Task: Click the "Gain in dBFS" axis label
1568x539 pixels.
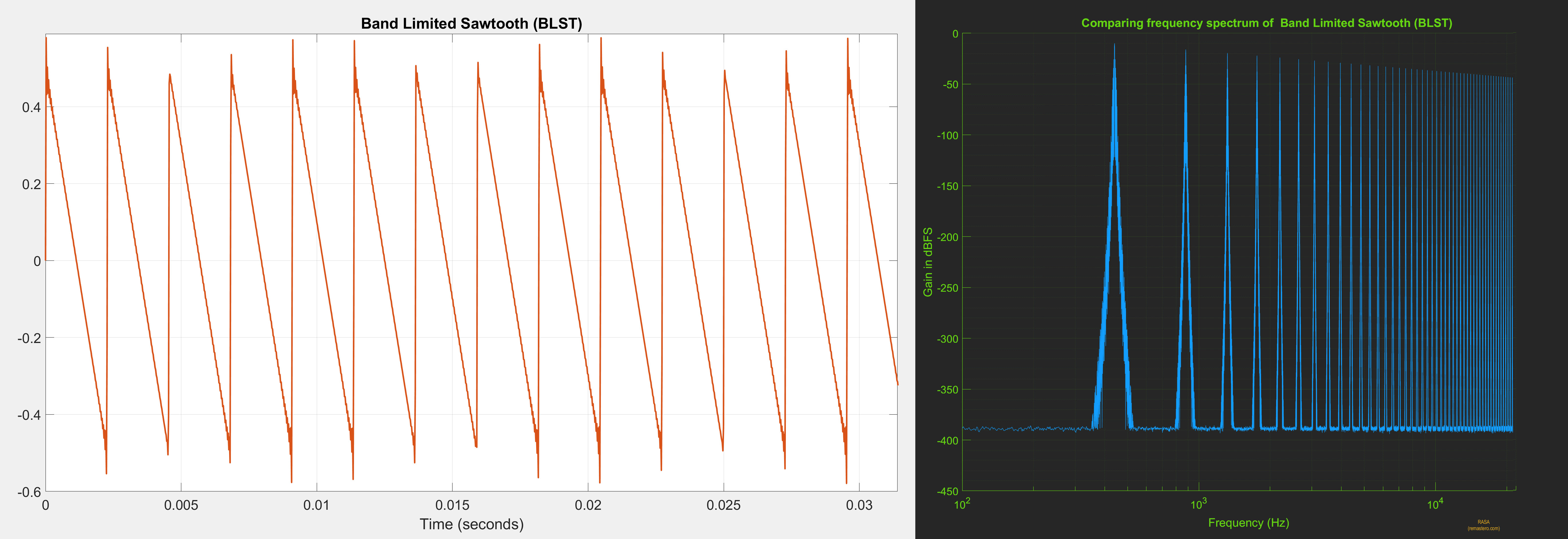Action: pos(928,262)
